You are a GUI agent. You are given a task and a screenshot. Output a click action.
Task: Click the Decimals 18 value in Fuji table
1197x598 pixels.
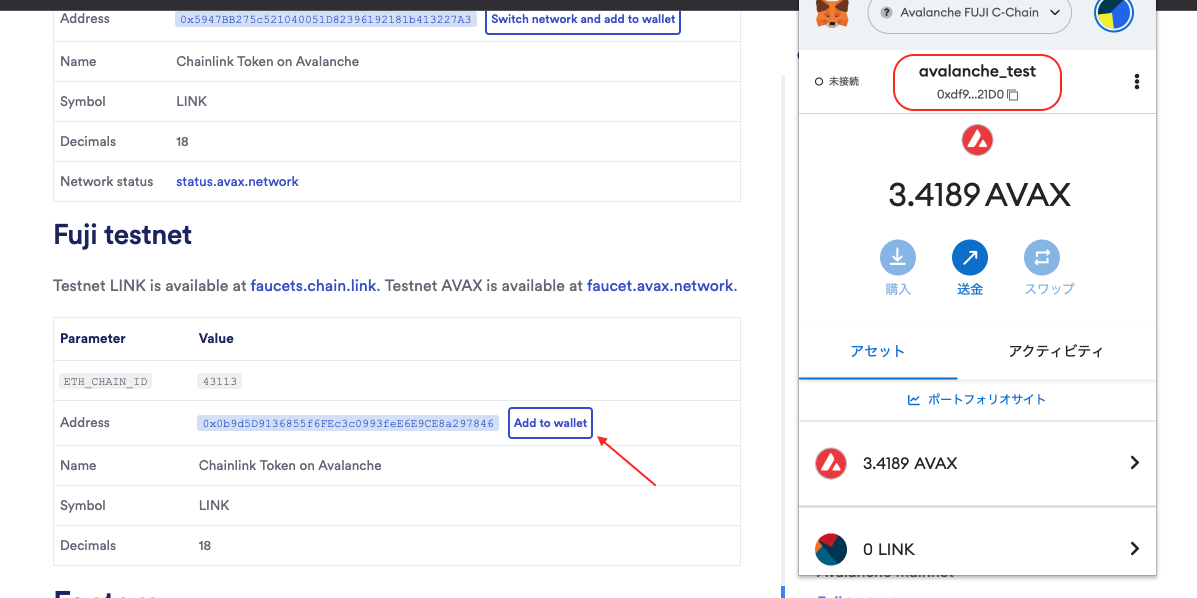pos(205,545)
